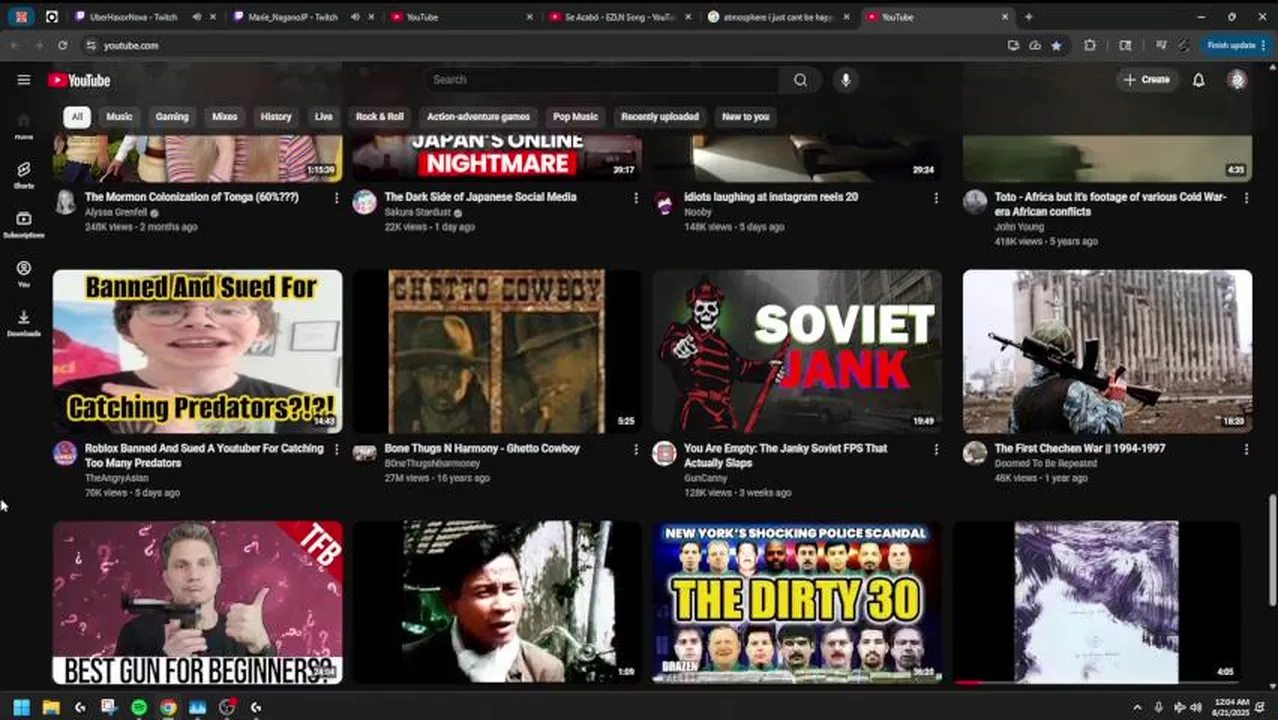
Task: Select the Rock & Roll filter chip
Action: pos(380,117)
